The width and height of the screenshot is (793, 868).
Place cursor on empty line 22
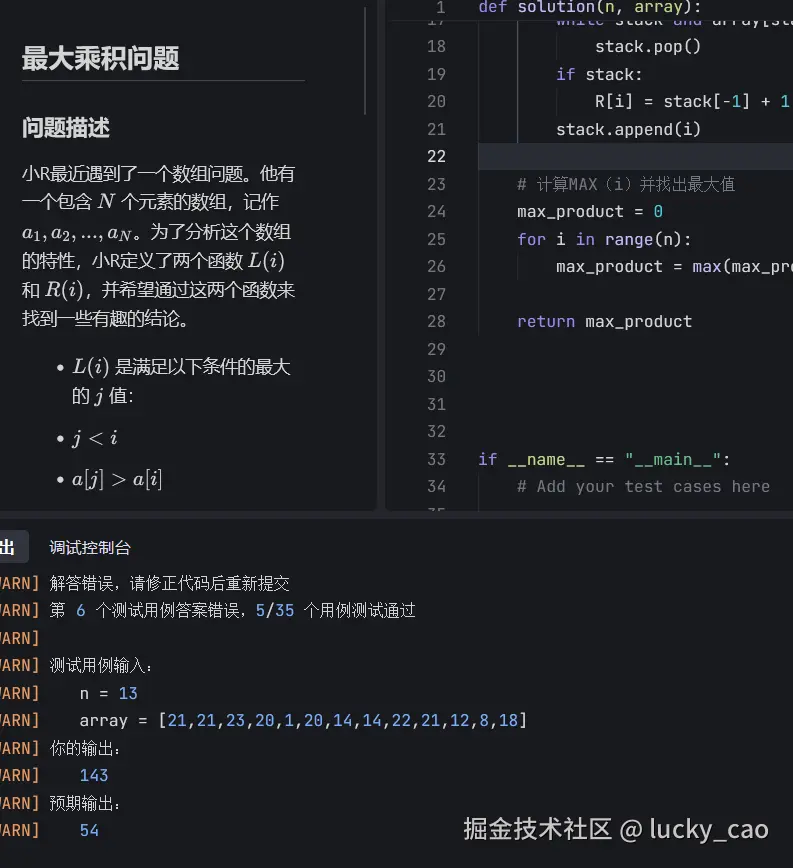[x=635, y=156]
